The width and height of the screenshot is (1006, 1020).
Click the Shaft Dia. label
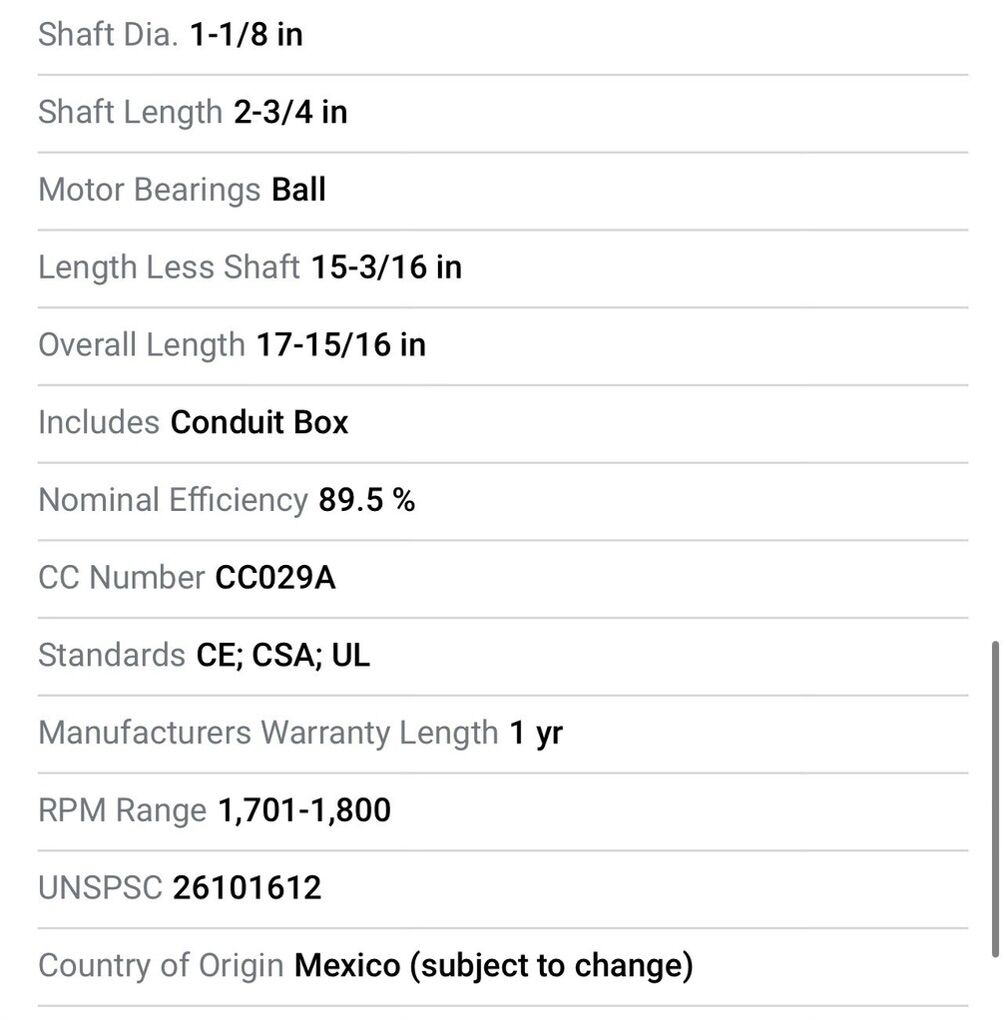click(x=108, y=35)
